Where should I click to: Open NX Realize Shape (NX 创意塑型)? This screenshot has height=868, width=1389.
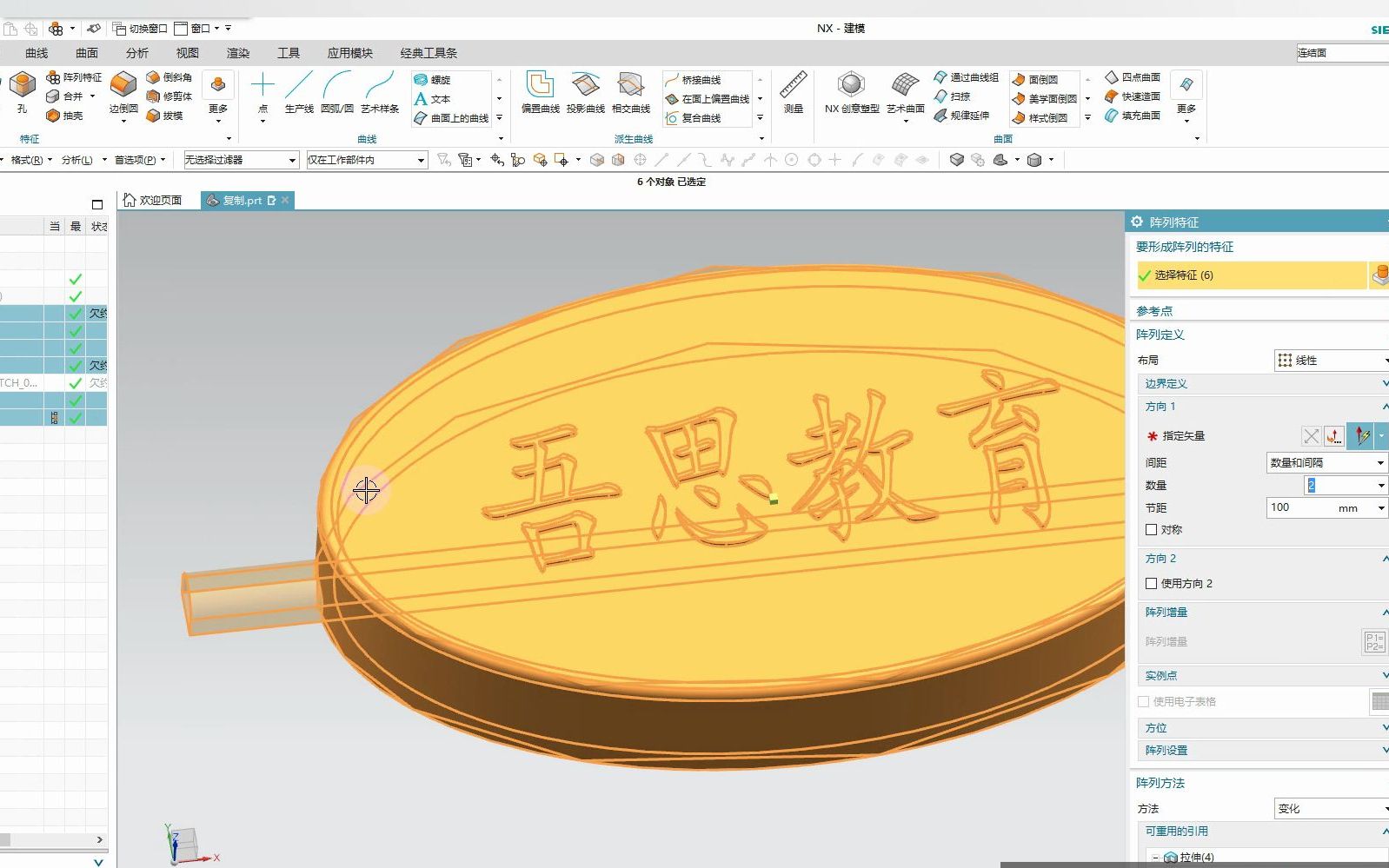tap(852, 92)
